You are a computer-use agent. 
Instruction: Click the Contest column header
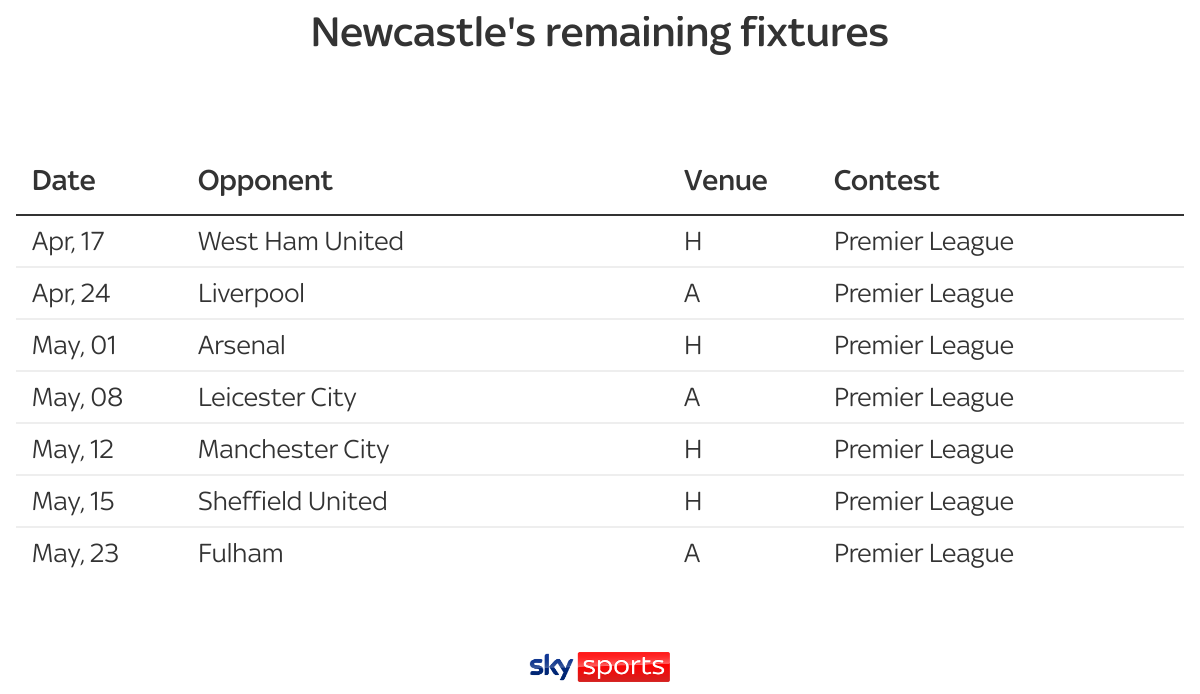click(887, 181)
